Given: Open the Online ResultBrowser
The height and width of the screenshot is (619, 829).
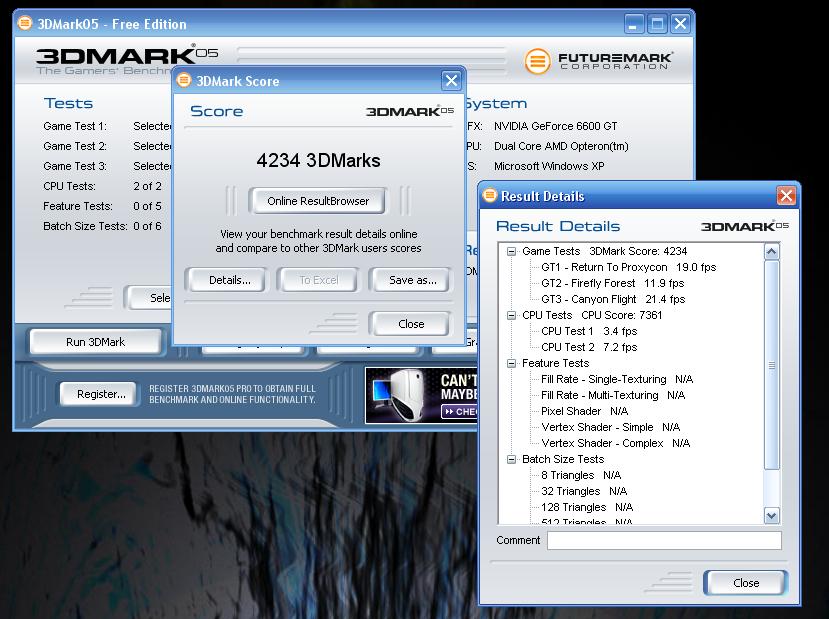Looking at the screenshot, I should (x=318, y=201).
